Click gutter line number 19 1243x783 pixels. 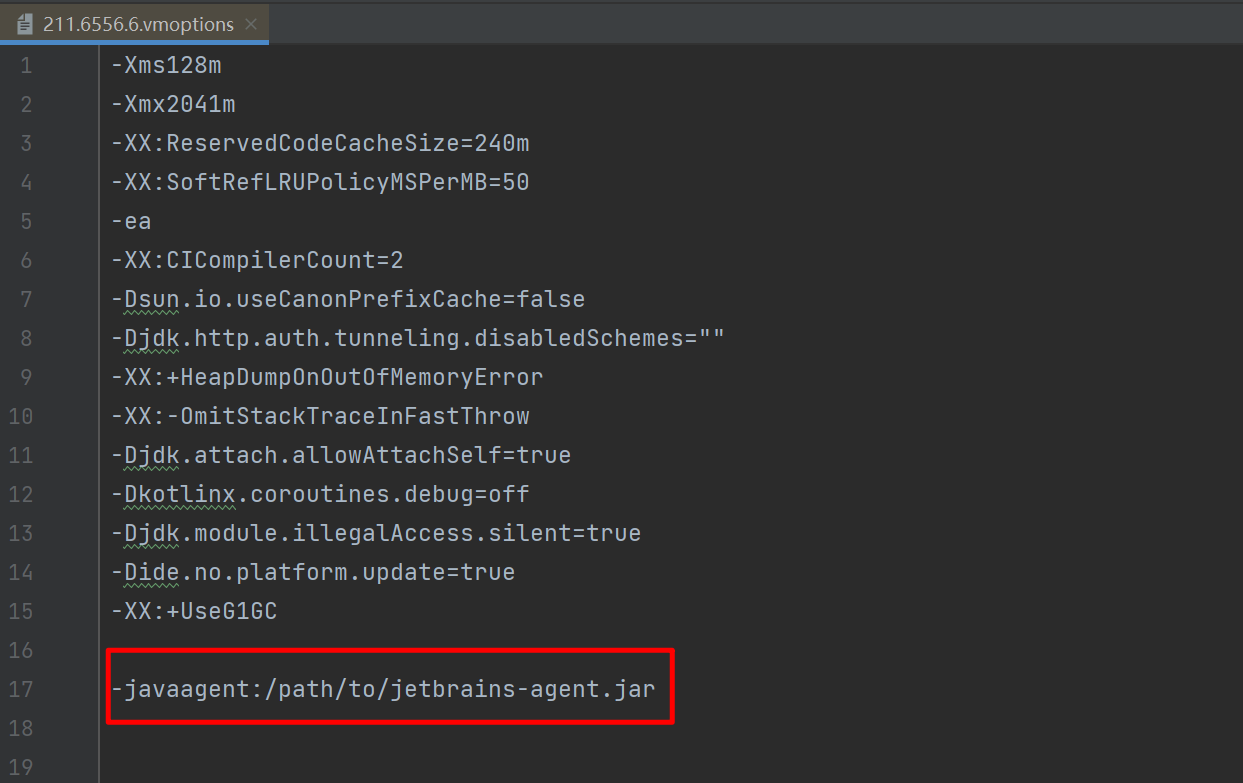(x=20, y=768)
